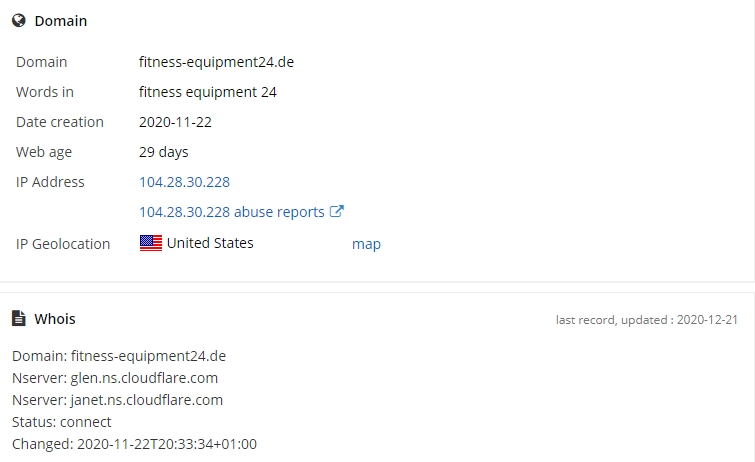
Task: Click the 2020-11-22 creation date value
Action: pos(175,122)
